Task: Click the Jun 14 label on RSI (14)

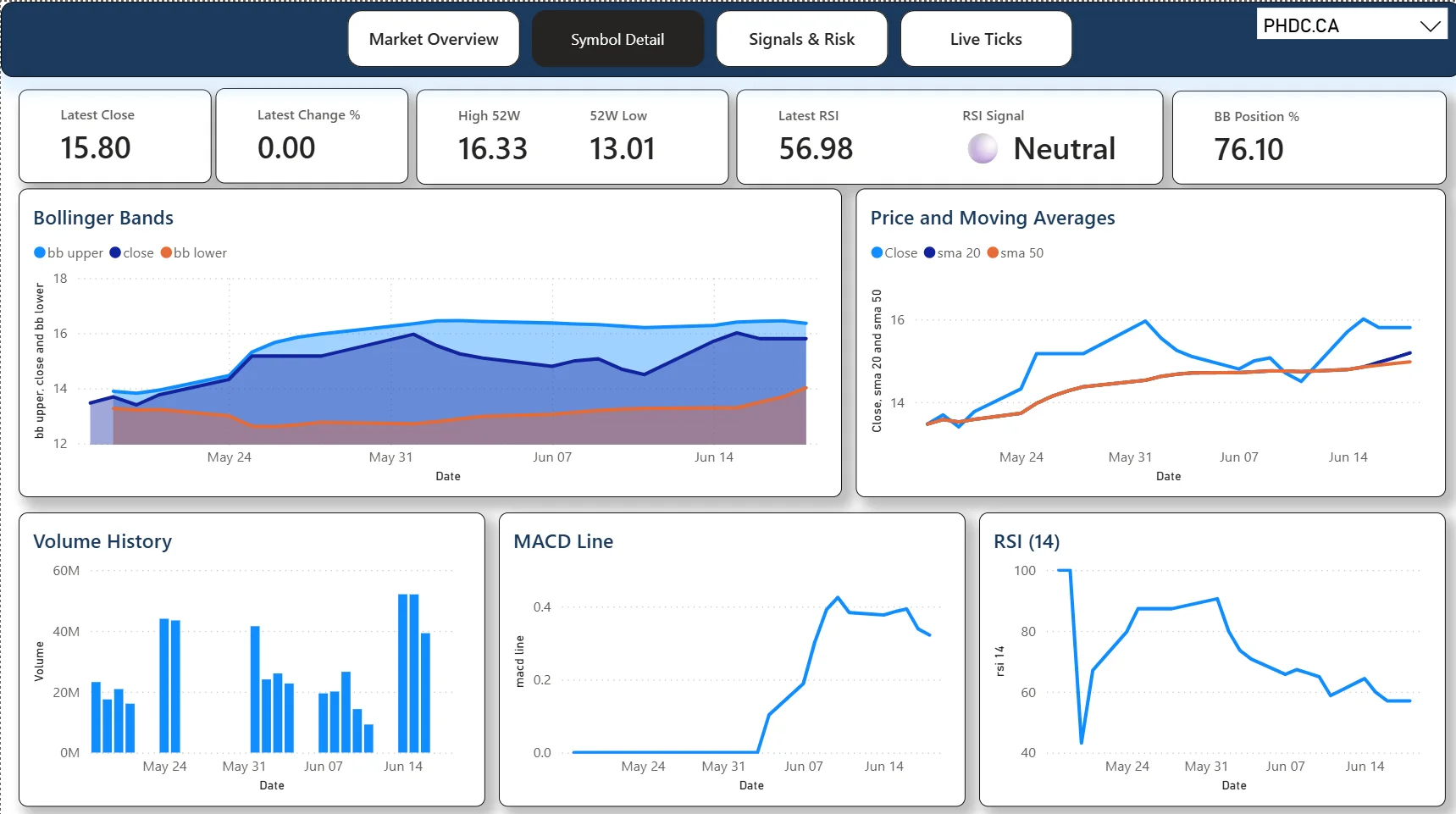Action: point(1365,767)
